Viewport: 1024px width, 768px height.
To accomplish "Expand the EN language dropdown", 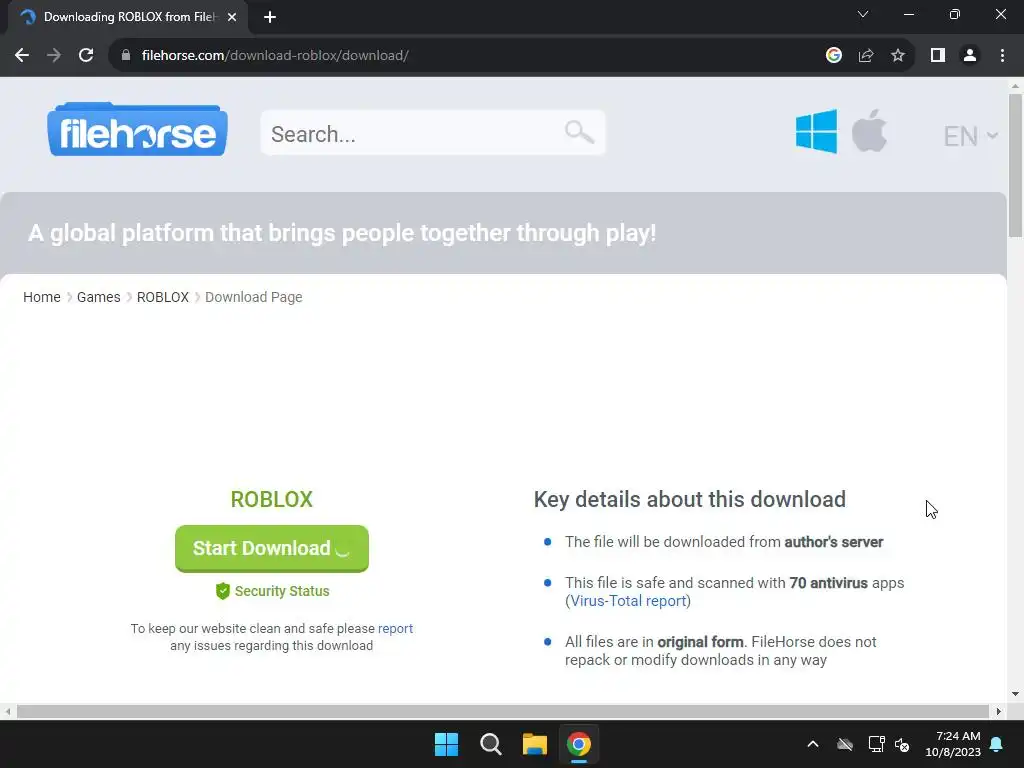I will [x=970, y=136].
